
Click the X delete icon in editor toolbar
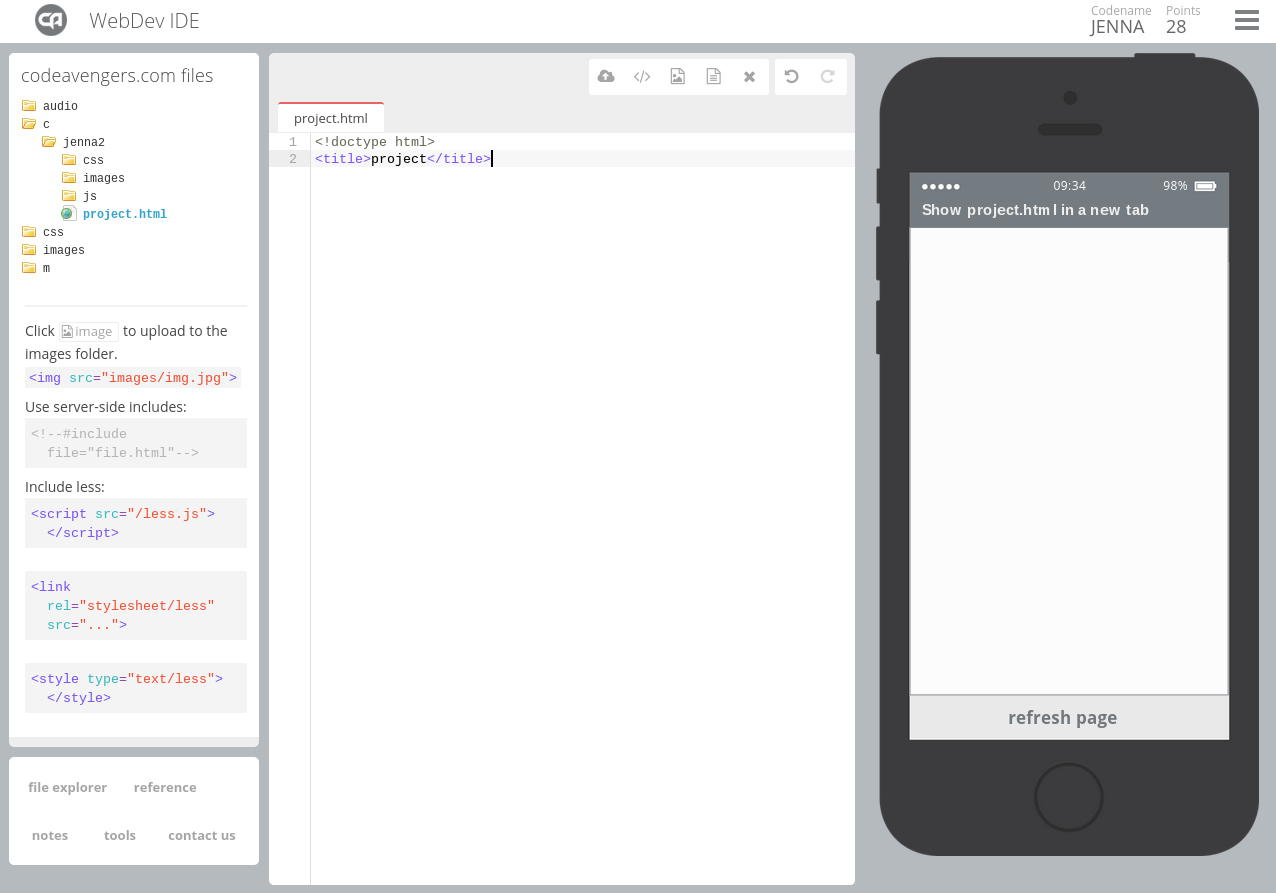(749, 76)
